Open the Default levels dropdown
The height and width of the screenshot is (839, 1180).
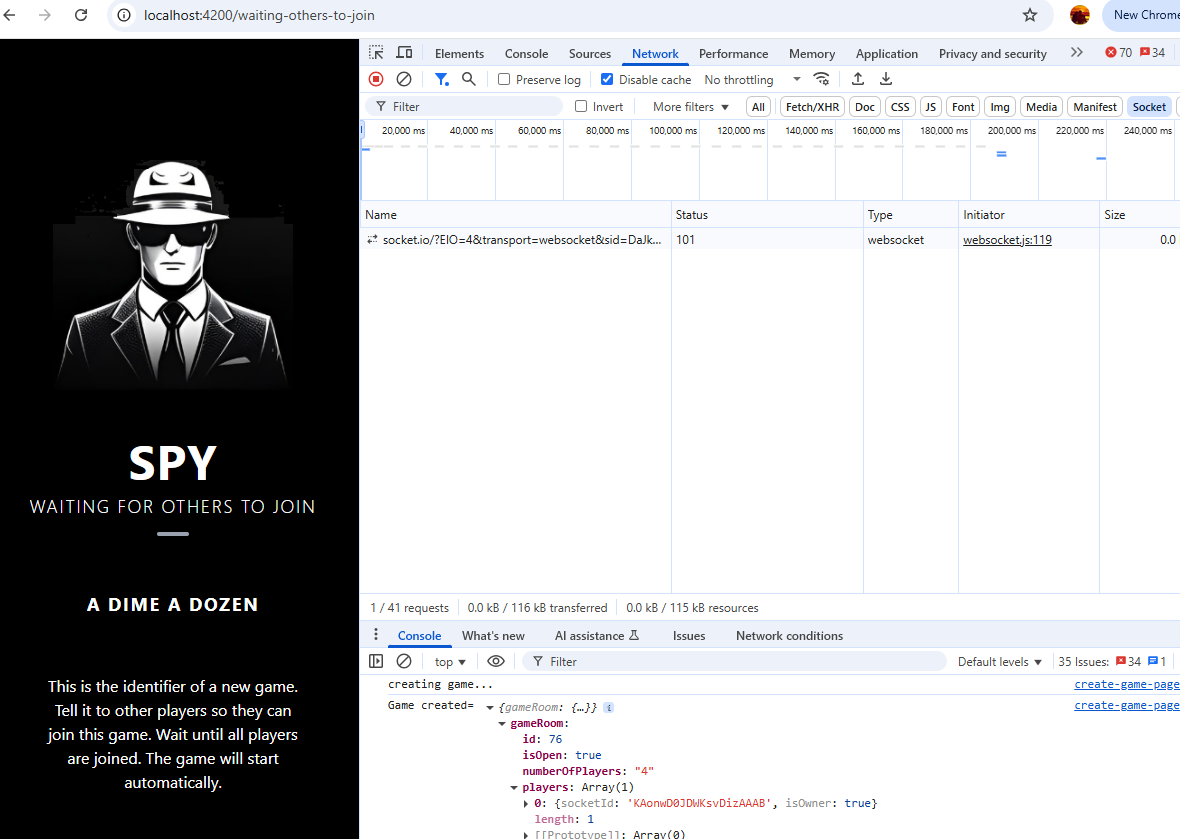tap(999, 662)
